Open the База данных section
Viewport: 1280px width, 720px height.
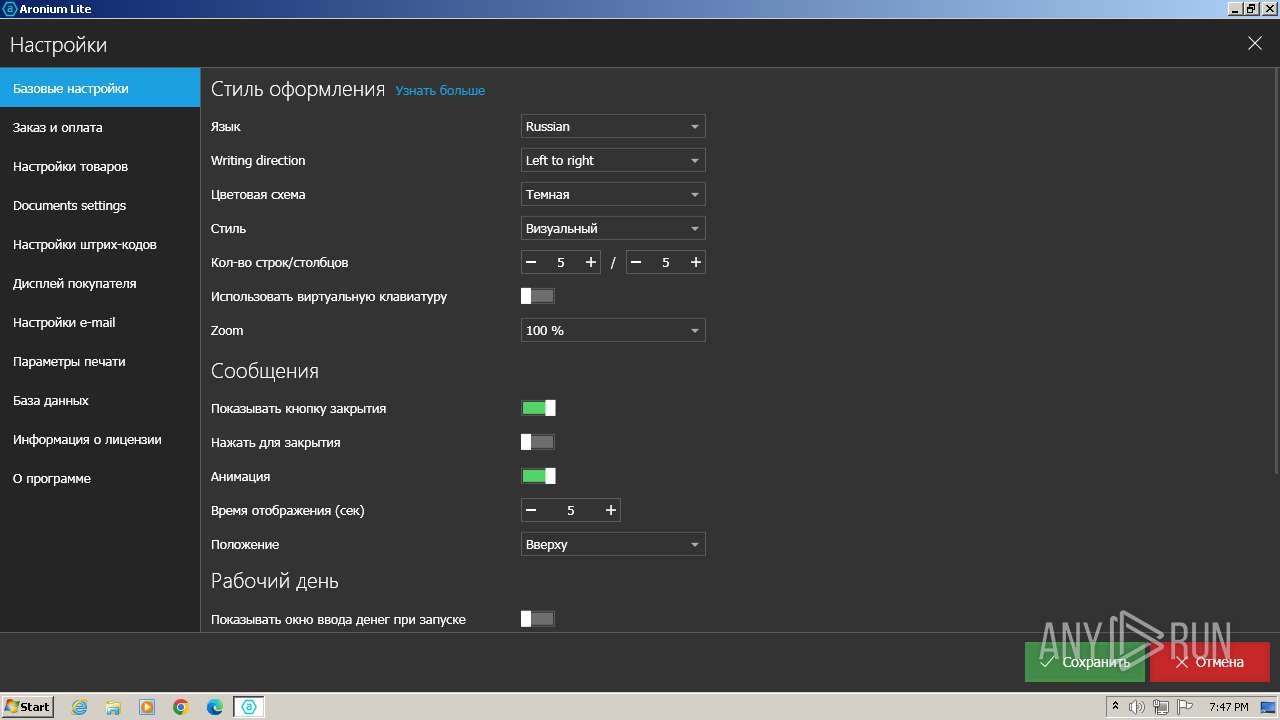click(100, 400)
